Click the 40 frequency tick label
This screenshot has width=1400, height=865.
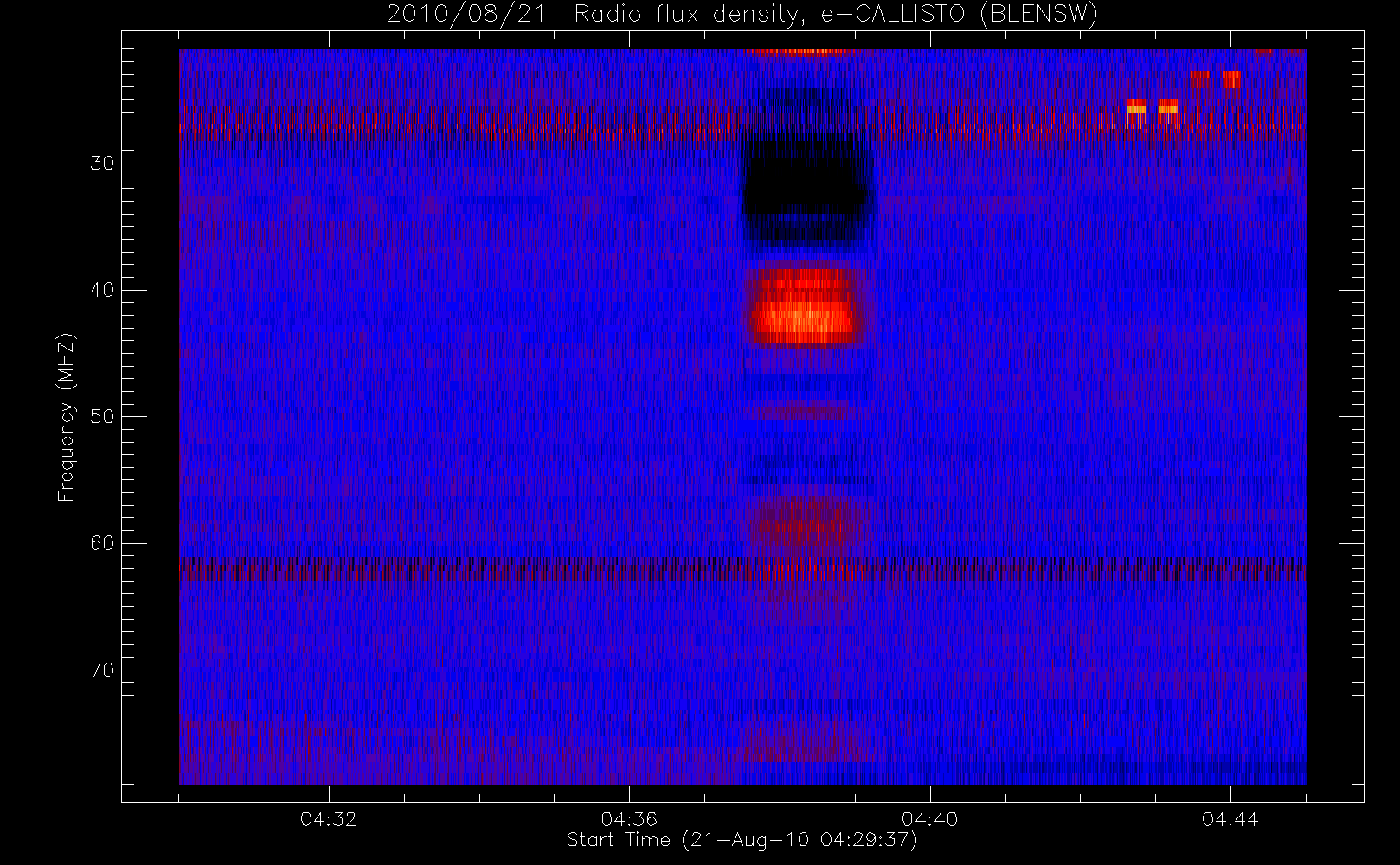102,290
